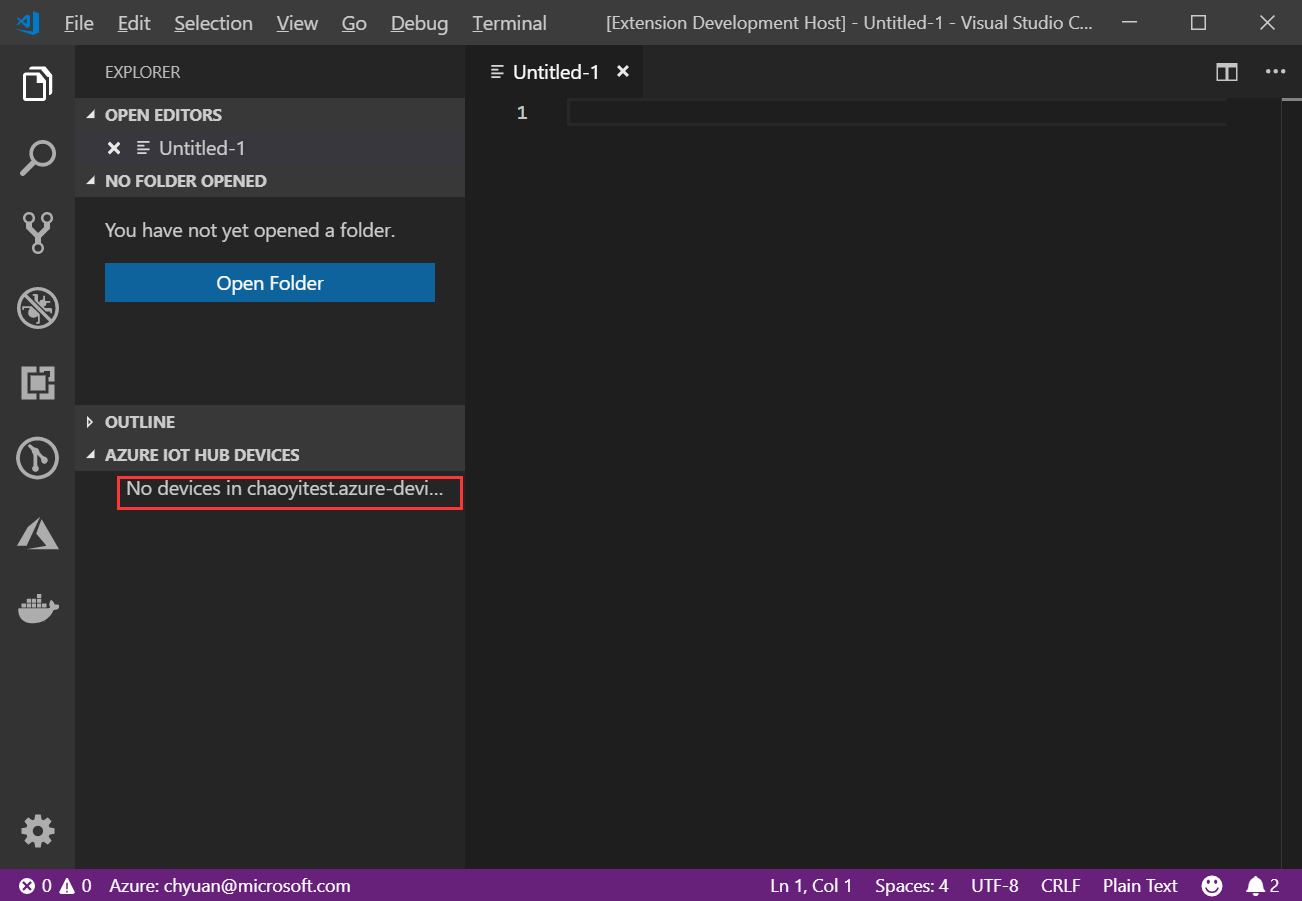Select the Untitled-1 editor tab
The width and height of the screenshot is (1302, 901).
(x=556, y=72)
